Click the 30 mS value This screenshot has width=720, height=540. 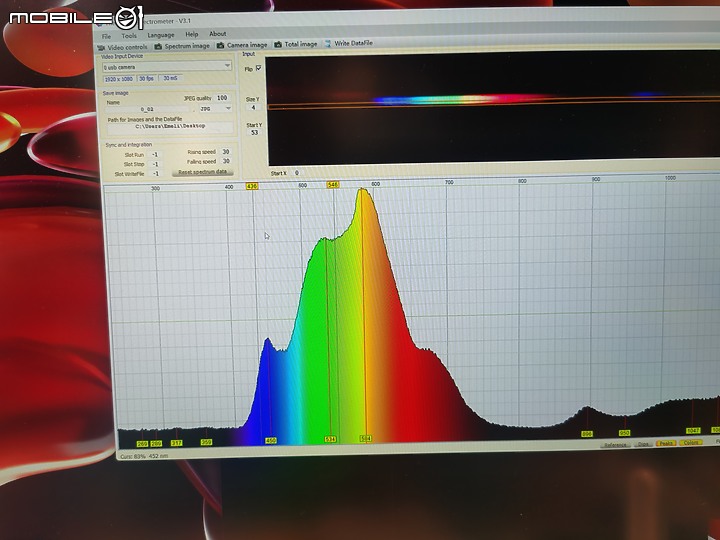pyautogui.click(x=170, y=78)
